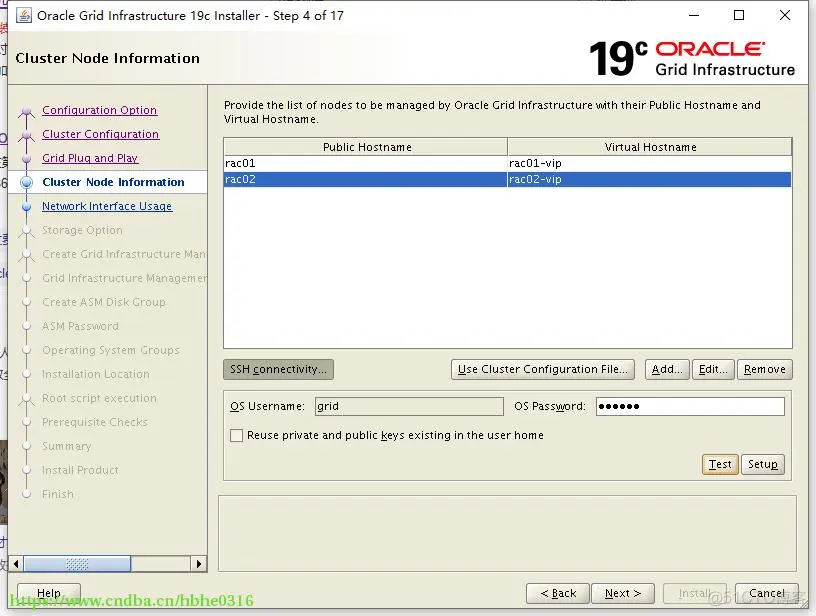The width and height of the screenshot is (816, 616).
Task: Click the Storage Option step
Action: (82, 230)
